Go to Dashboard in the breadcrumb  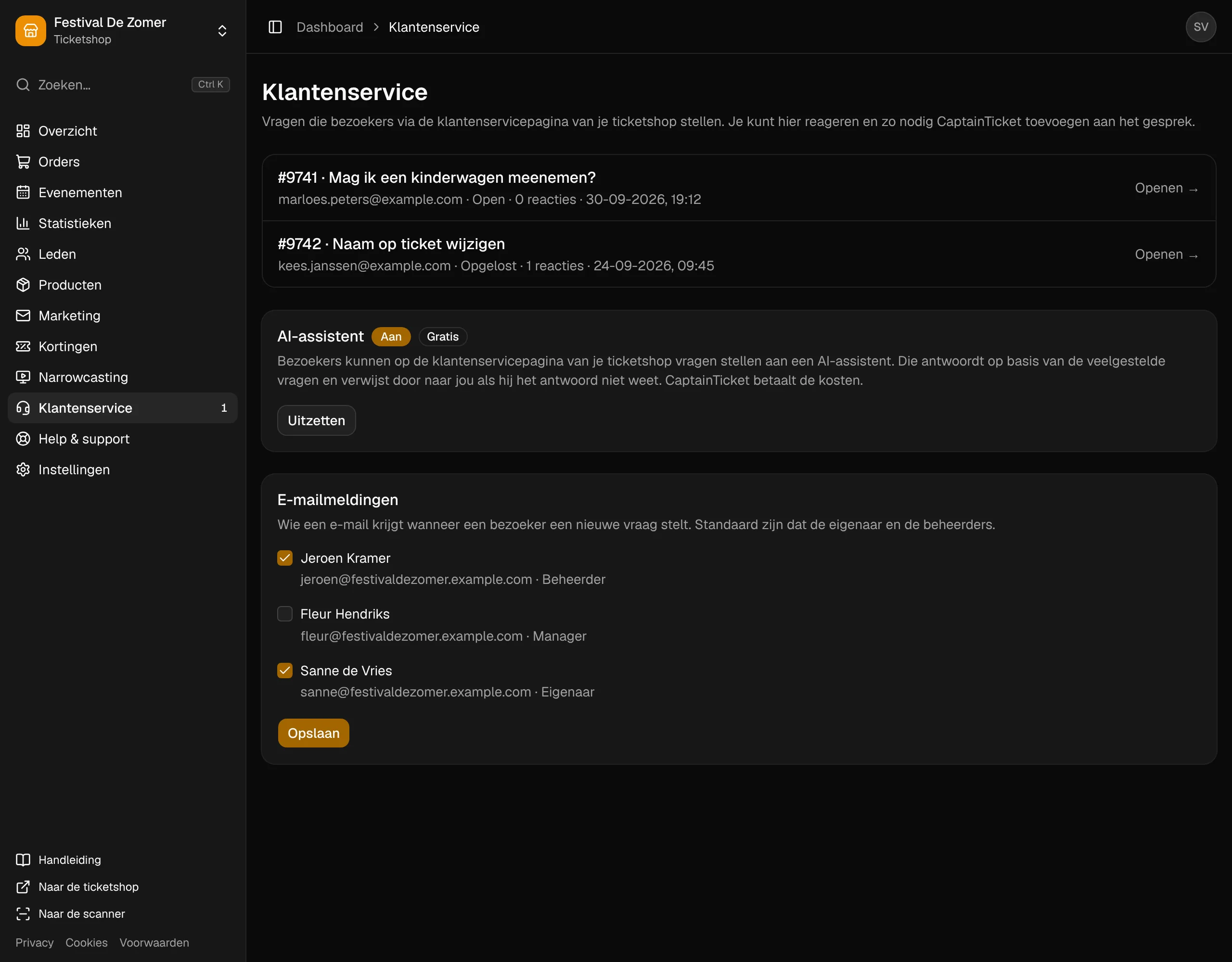click(330, 27)
